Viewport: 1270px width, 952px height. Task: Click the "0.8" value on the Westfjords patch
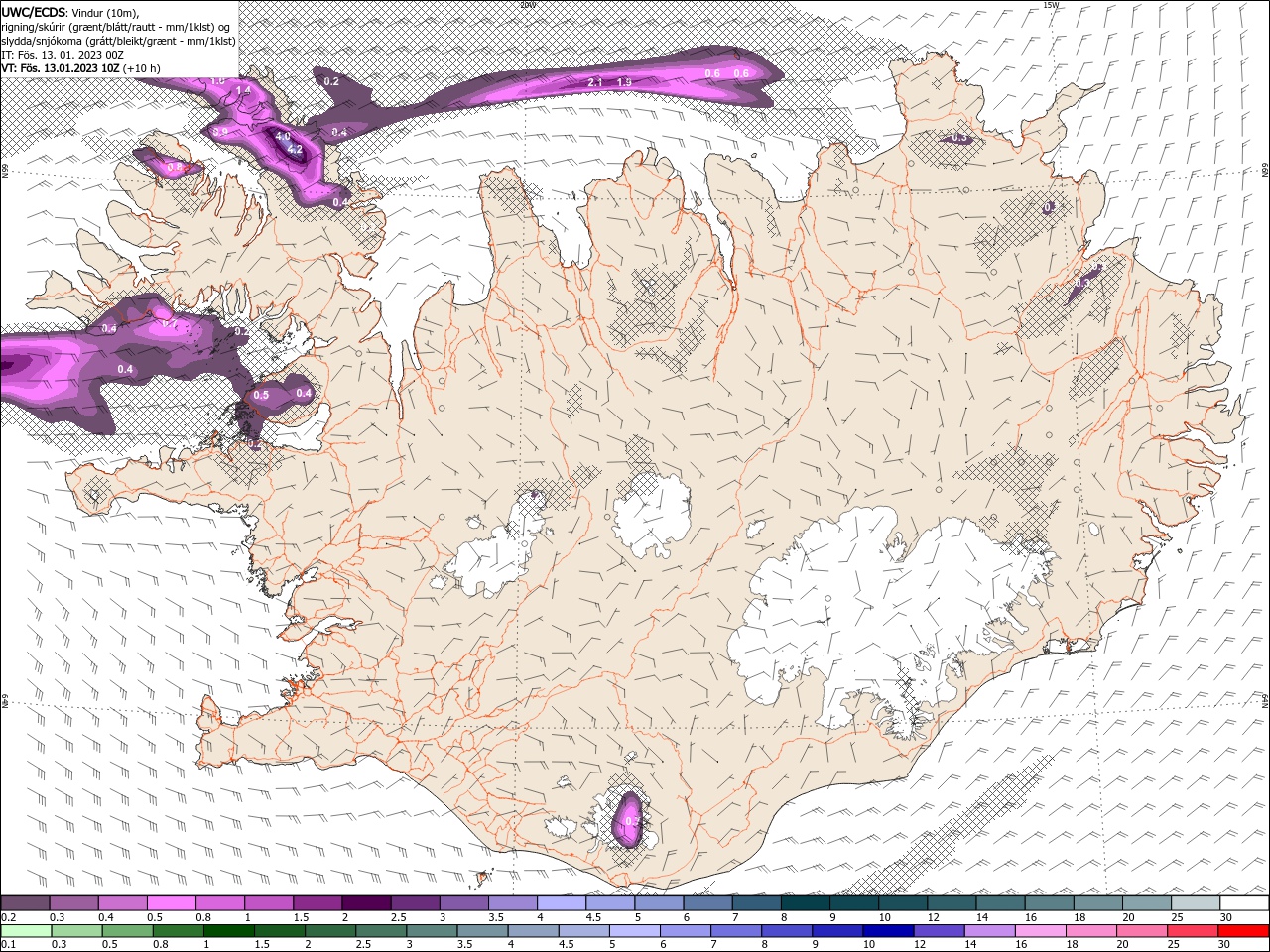click(175, 167)
